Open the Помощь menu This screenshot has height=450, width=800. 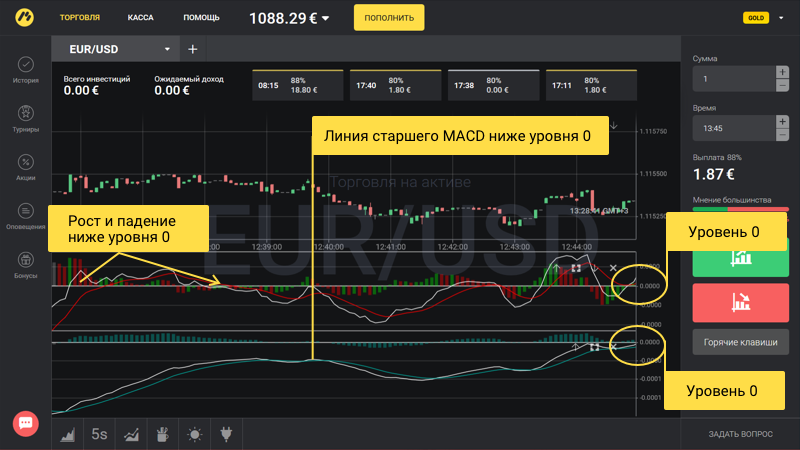click(201, 17)
